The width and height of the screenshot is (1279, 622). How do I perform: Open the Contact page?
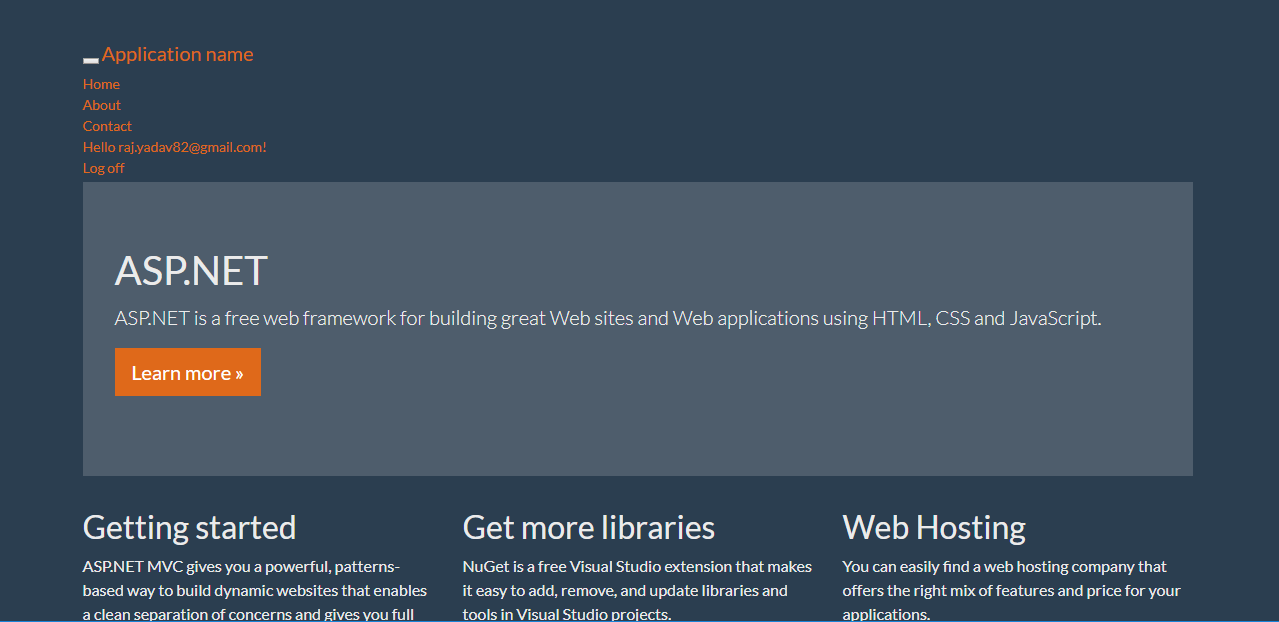pos(106,126)
